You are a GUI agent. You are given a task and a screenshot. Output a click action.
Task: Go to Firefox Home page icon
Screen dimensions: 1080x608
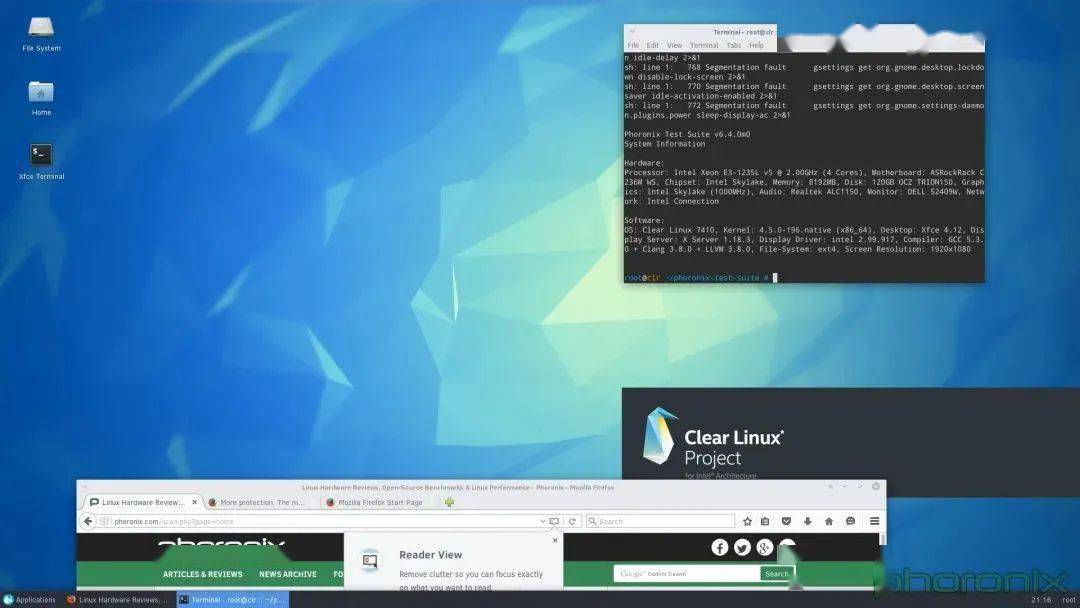[x=829, y=521]
